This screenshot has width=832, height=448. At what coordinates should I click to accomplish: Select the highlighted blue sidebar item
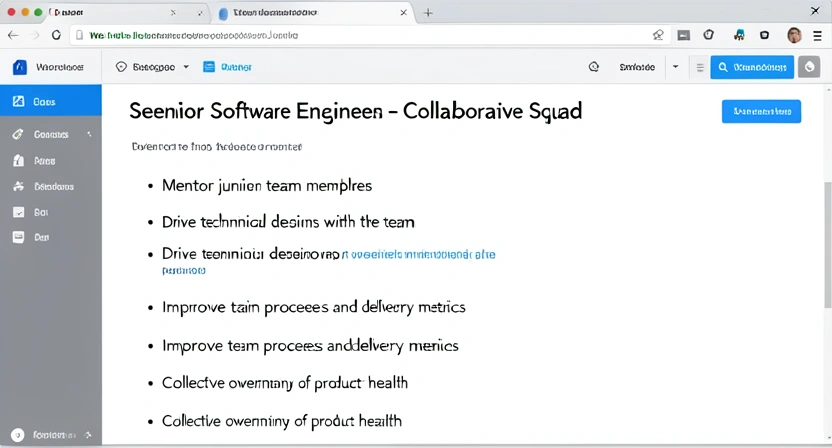point(51,101)
